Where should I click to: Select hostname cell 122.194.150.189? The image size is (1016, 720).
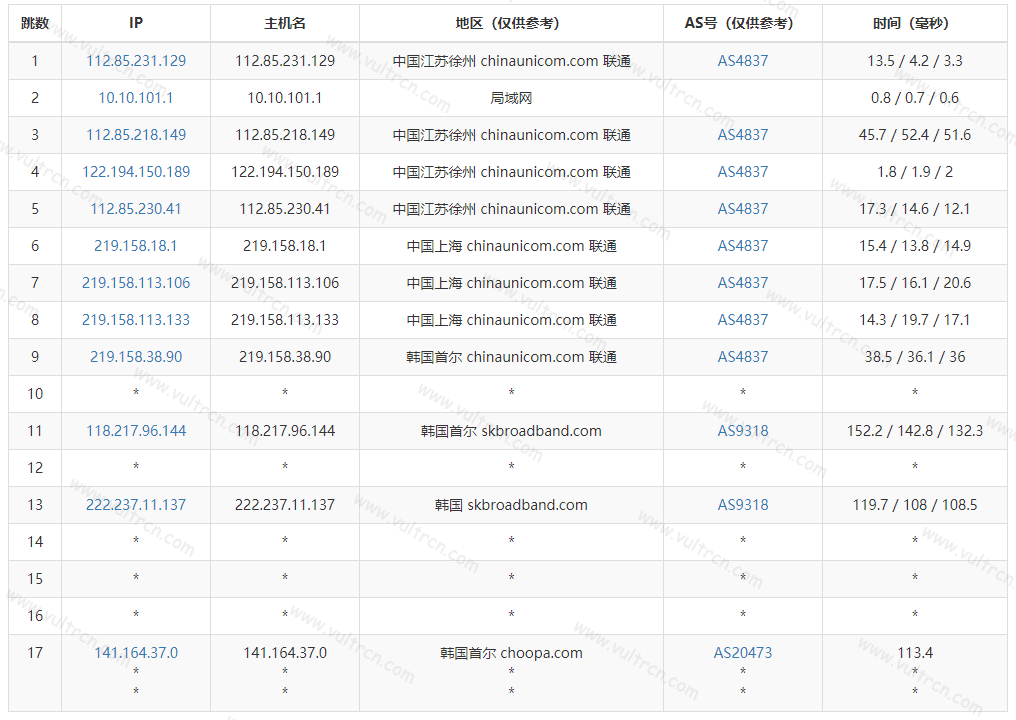(x=285, y=172)
